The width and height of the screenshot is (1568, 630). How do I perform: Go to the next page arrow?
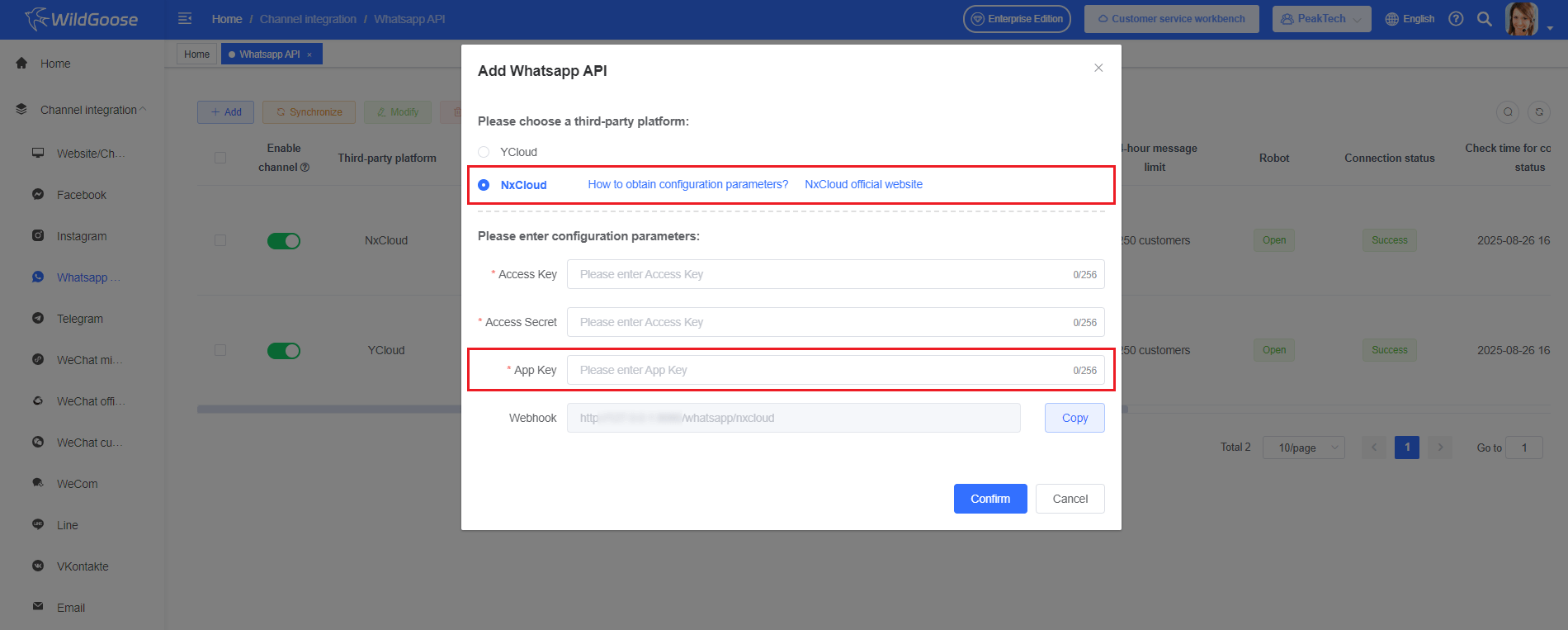[1440, 448]
